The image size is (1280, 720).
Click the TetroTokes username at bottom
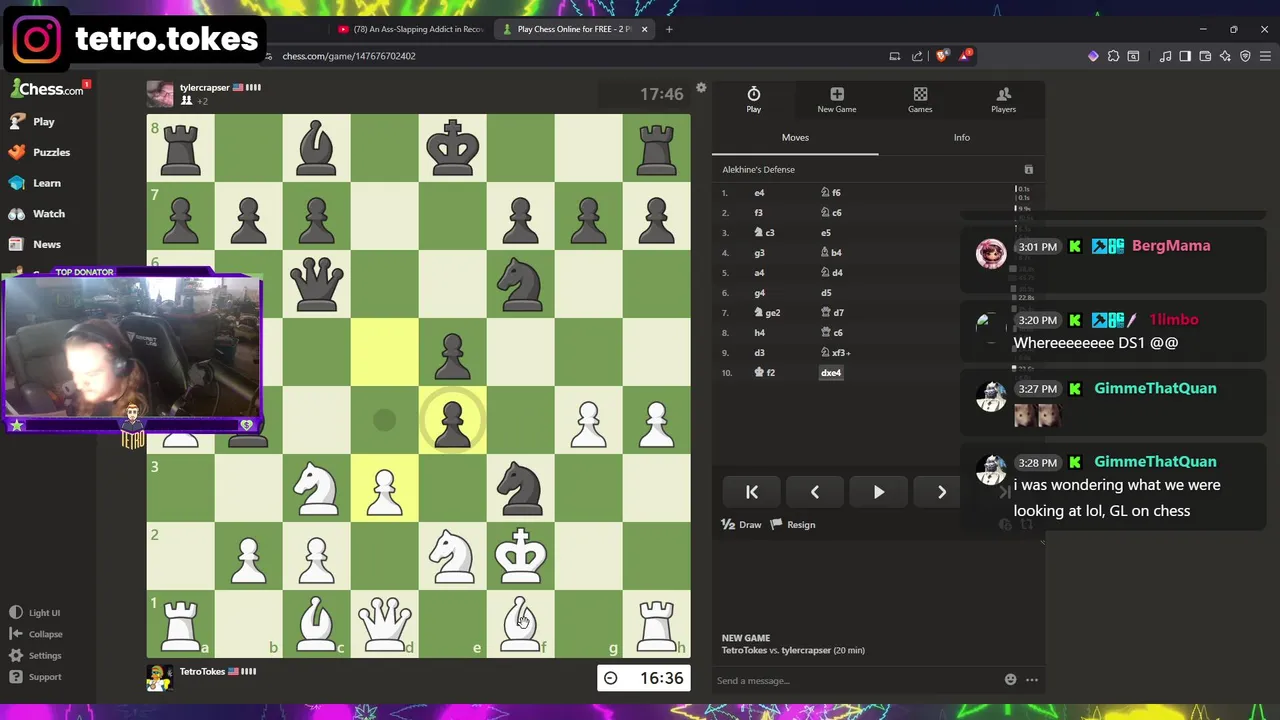pyautogui.click(x=202, y=672)
